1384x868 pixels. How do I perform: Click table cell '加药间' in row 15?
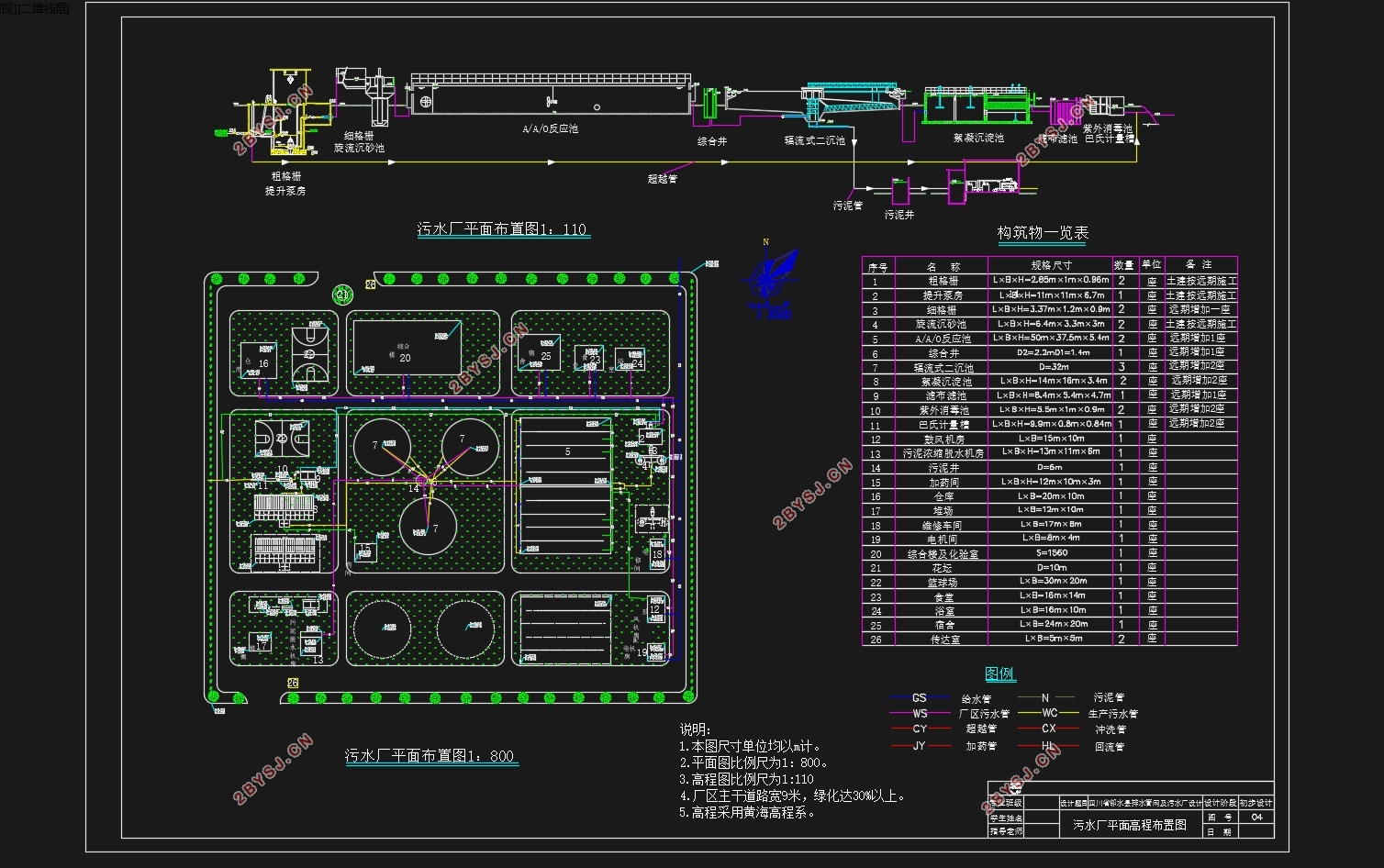point(943,482)
